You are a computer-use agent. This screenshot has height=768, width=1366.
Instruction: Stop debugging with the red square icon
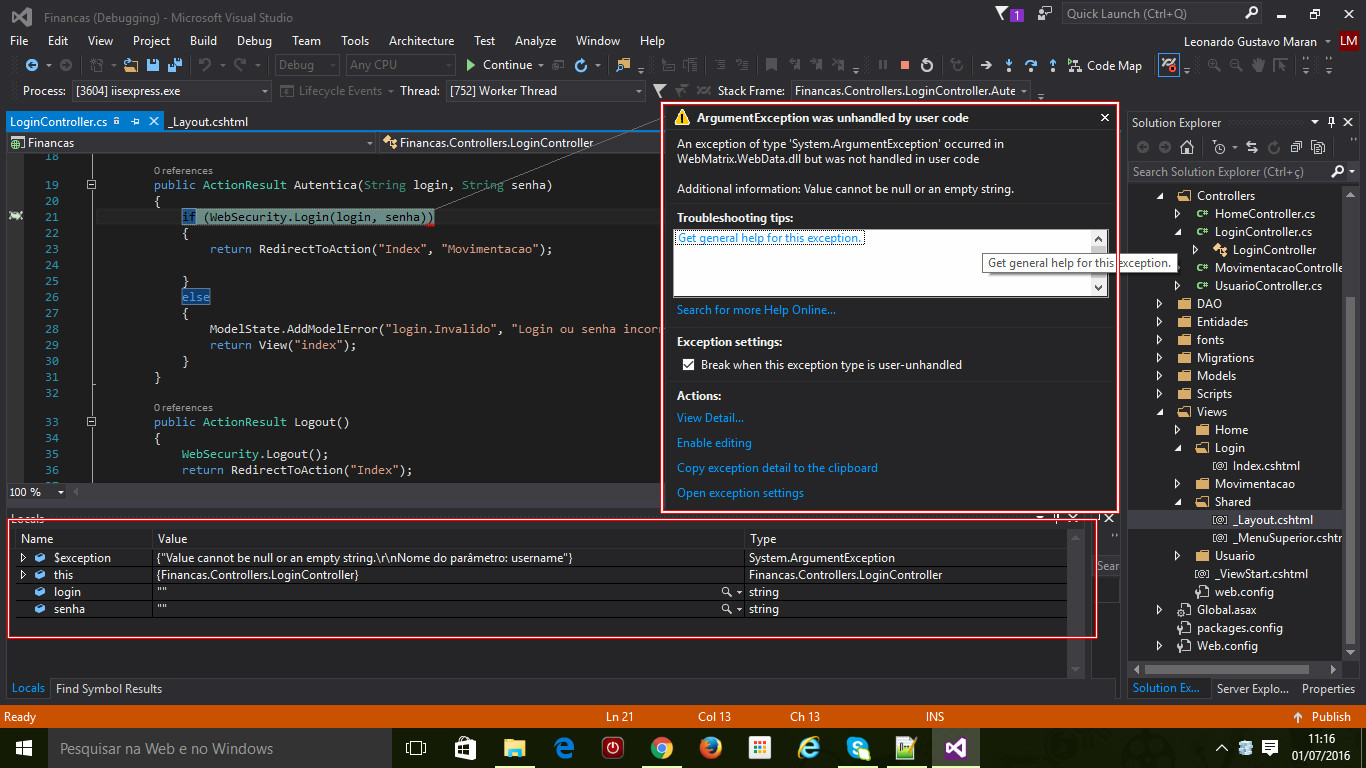tap(905, 65)
